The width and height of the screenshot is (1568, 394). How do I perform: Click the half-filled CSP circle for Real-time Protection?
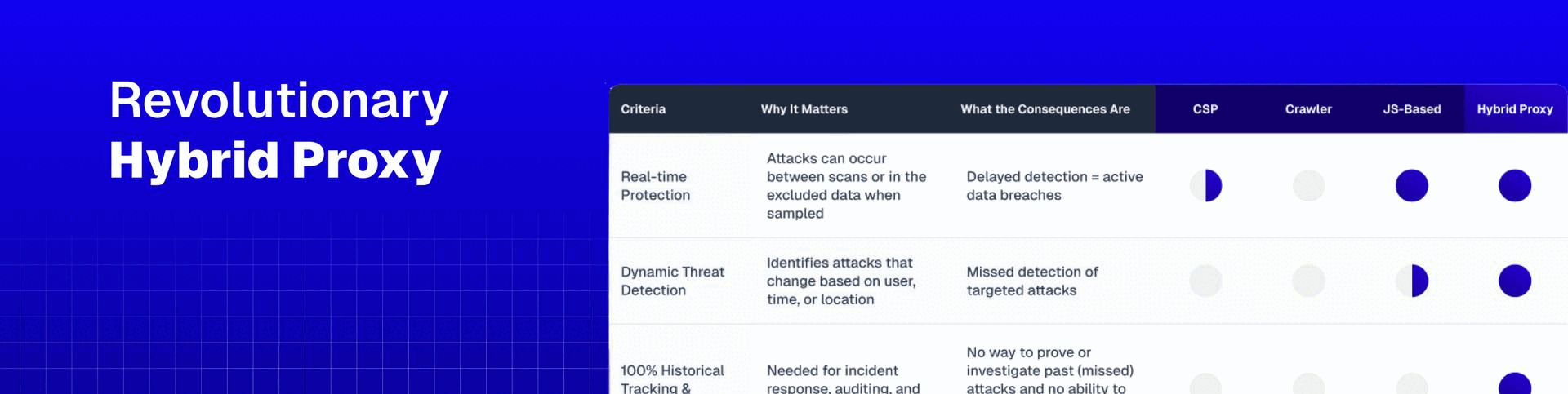[x=1205, y=186]
